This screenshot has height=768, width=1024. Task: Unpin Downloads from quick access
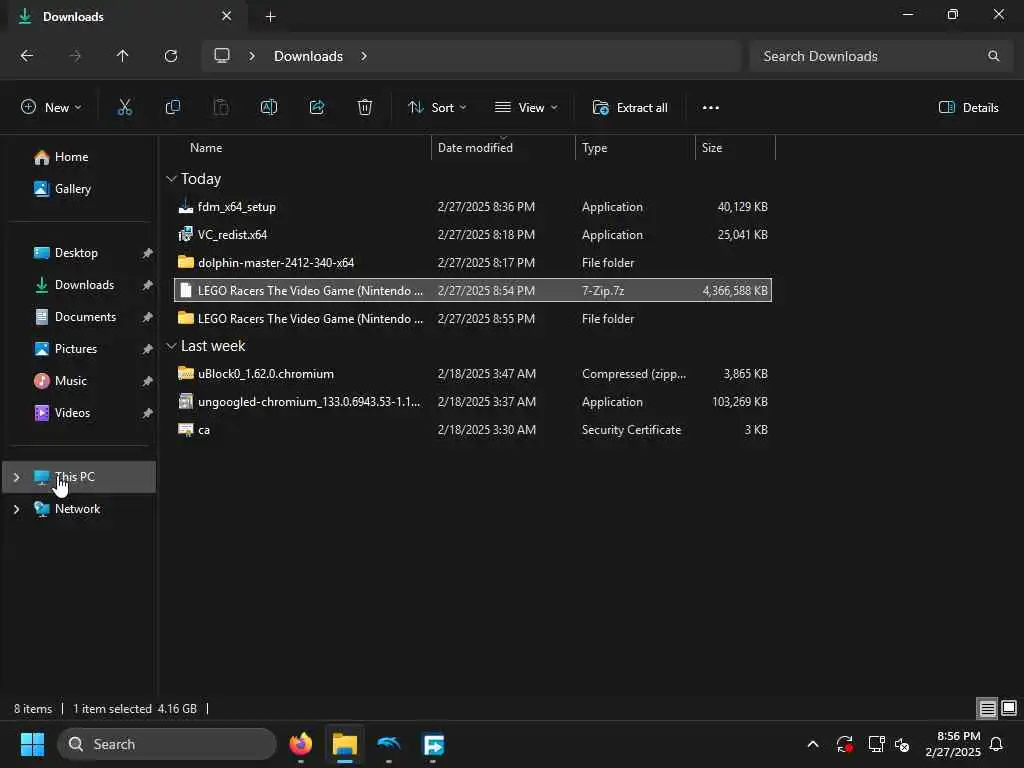148,285
